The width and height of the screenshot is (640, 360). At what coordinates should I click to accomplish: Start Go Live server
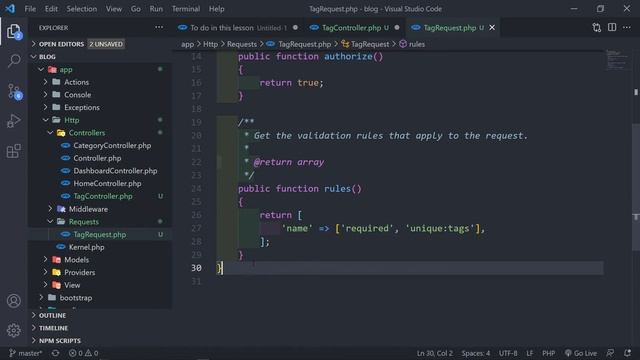580,353
